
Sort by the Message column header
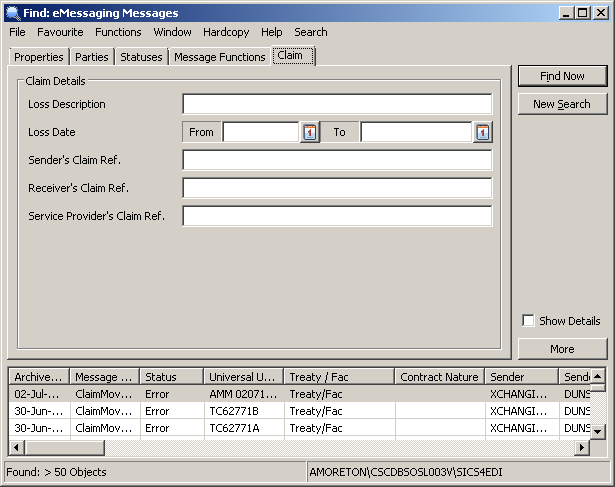coord(104,377)
